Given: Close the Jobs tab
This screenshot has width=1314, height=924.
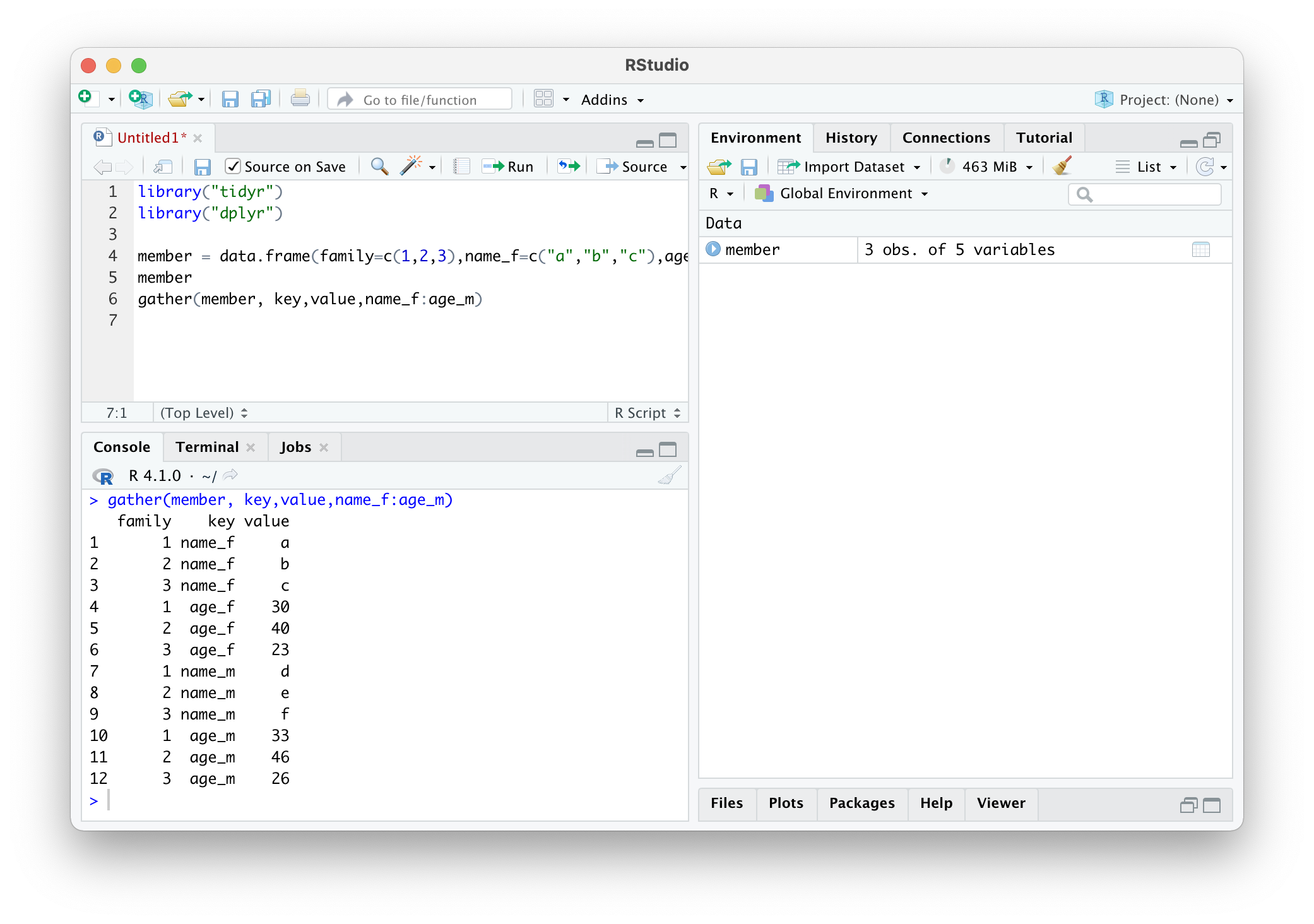Looking at the screenshot, I should [324, 447].
